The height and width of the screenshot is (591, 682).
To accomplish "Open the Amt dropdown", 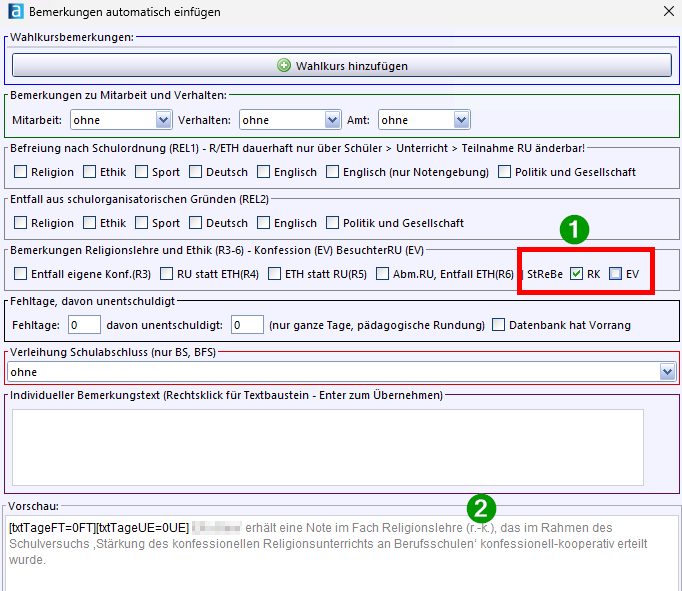I will (x=461, y=120).
